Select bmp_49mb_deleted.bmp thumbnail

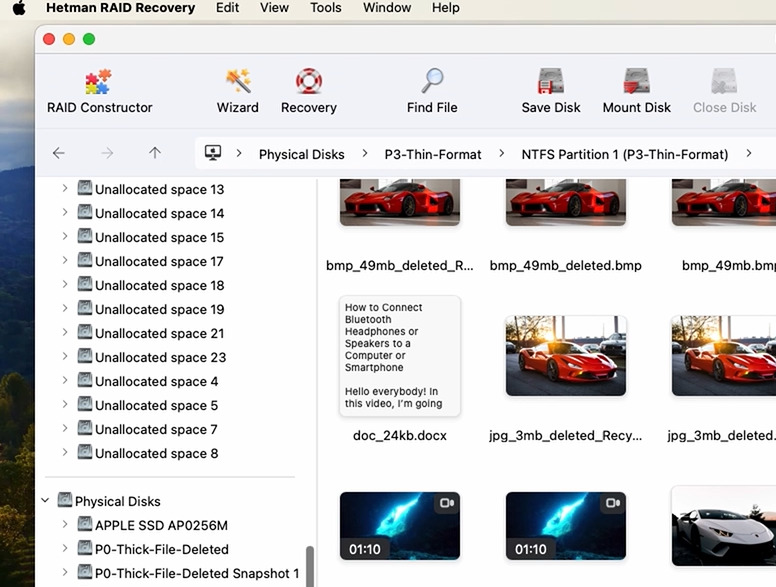566,202
